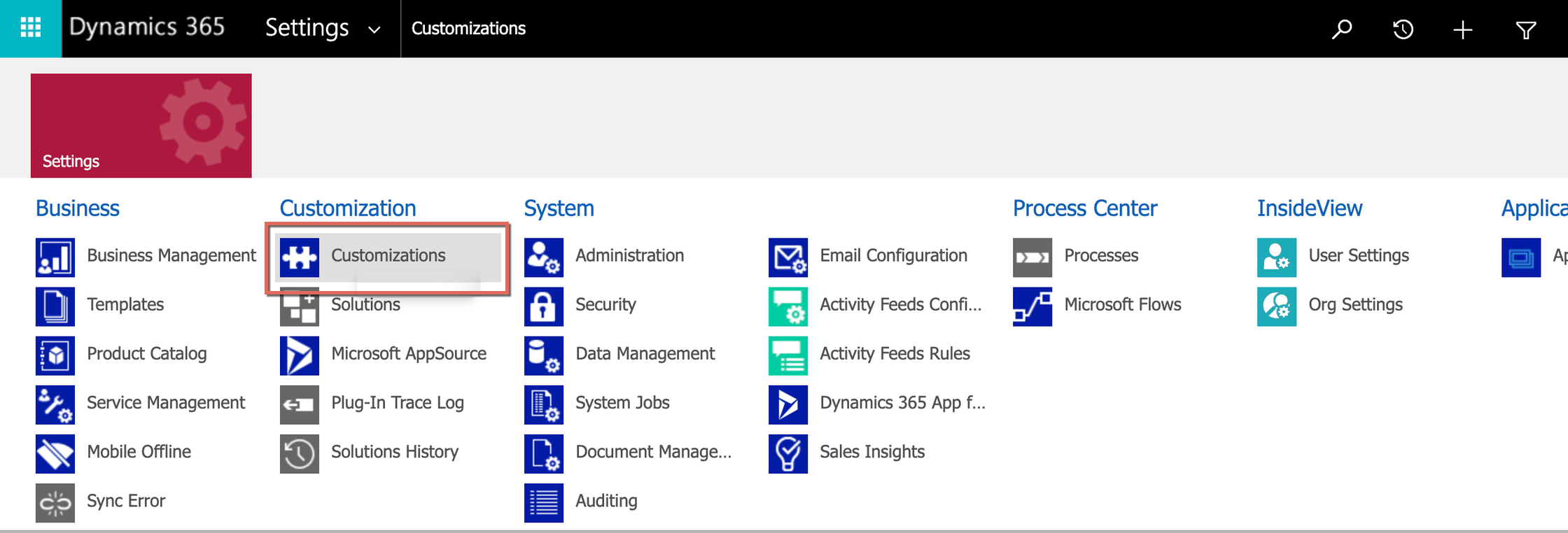The height and width of the screenshot is (533, 1568).
Task: Open Auditing link
Action: 606,500
